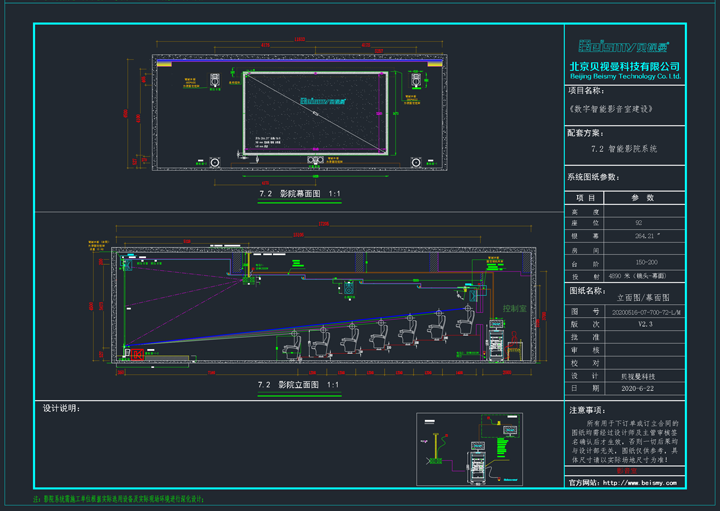Select the green 控制室 room label
This screenshot has width=720, height=511.
click(x=514, y=309)
